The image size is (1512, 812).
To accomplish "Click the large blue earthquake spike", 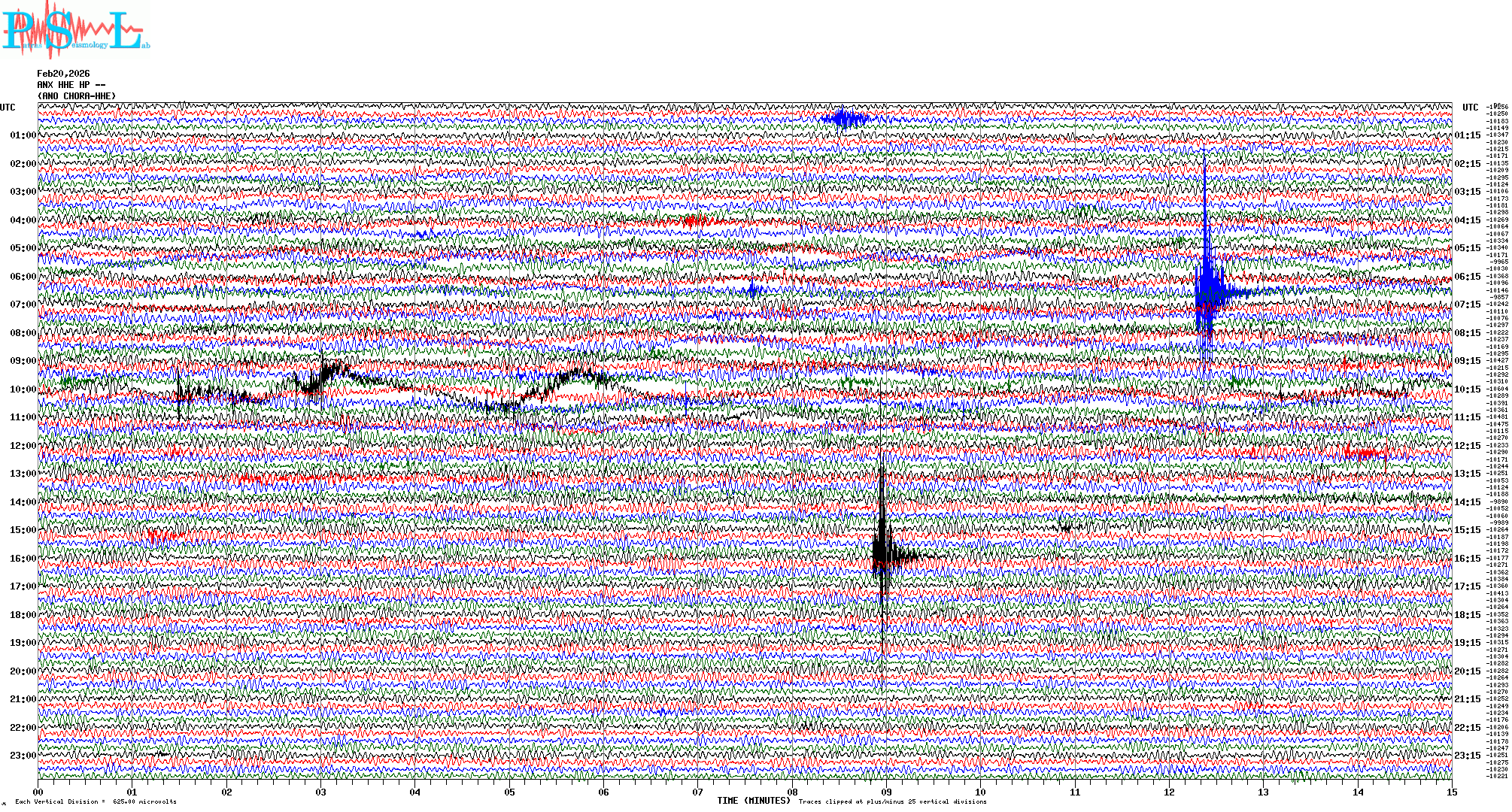I will [1206, 286].
